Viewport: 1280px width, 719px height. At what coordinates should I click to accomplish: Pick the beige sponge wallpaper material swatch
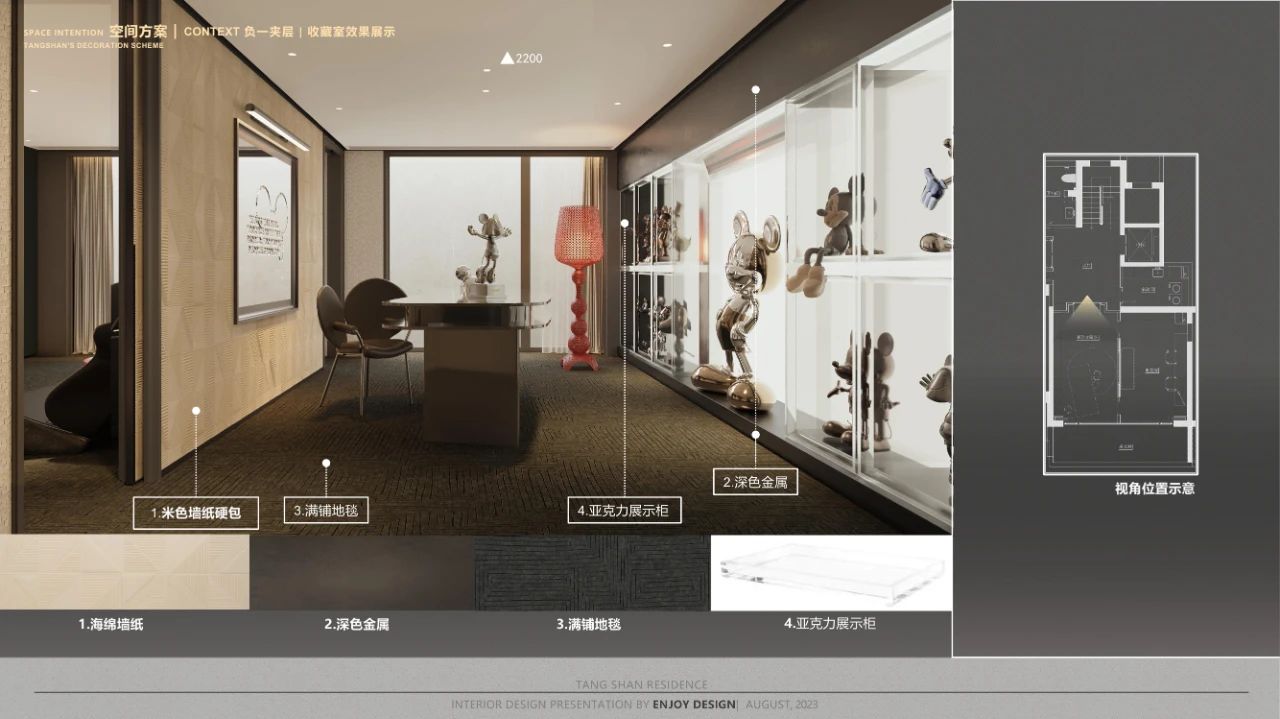tap(124, 573)
